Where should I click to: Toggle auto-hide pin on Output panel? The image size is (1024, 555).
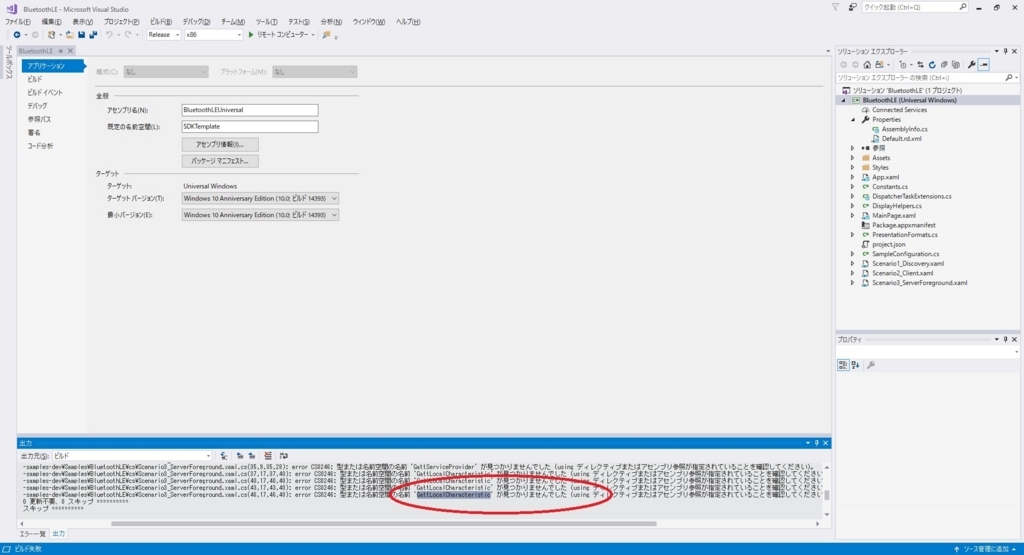click(816, 443)
